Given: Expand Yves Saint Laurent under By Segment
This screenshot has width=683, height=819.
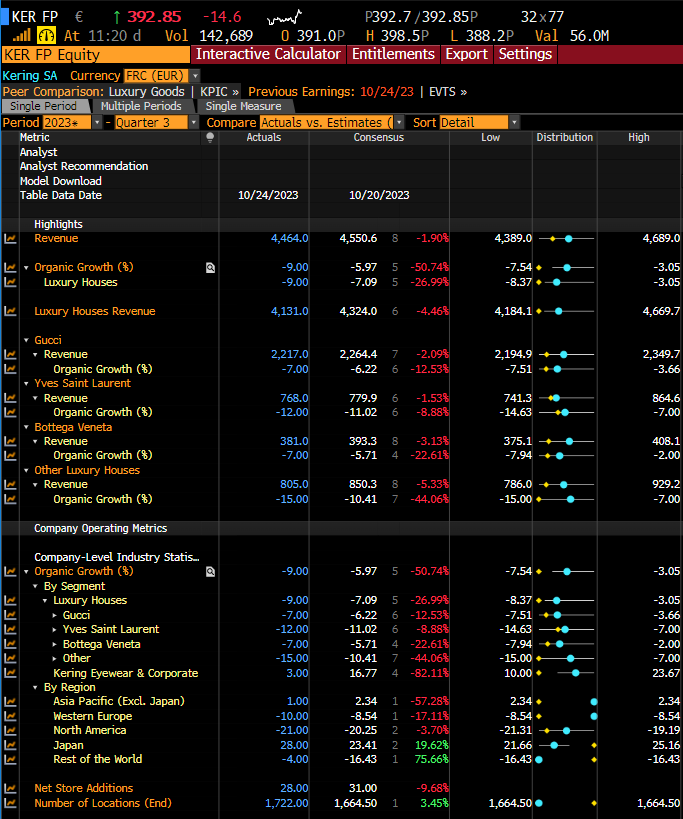Looking at the screenshot, I should pos(55,630).
